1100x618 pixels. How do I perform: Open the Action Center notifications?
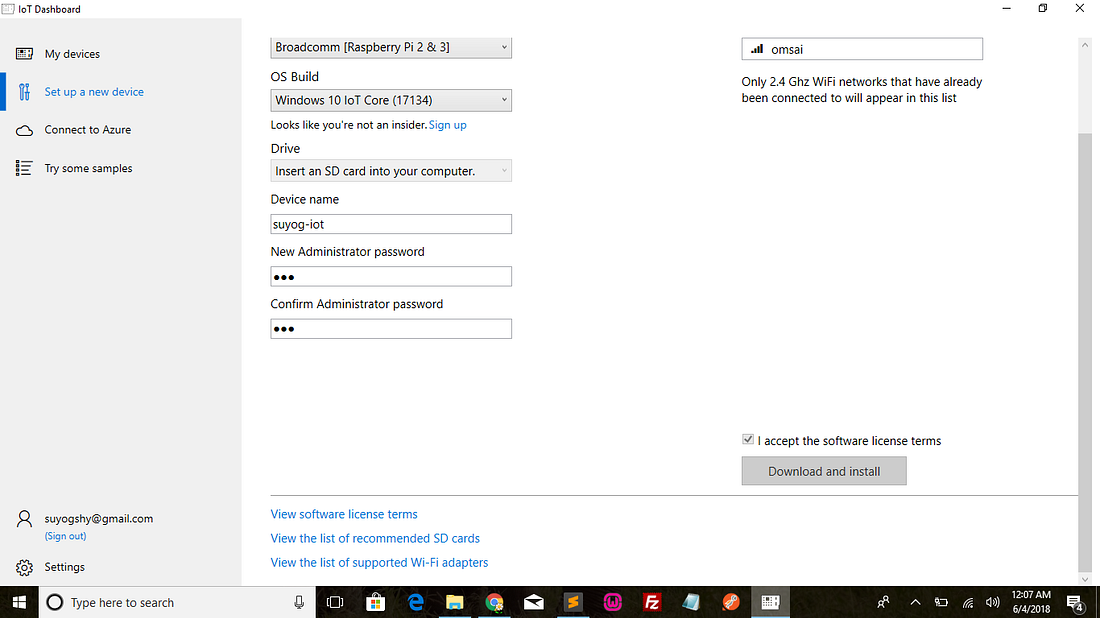pyautogui.click(x=1076, y=602)
